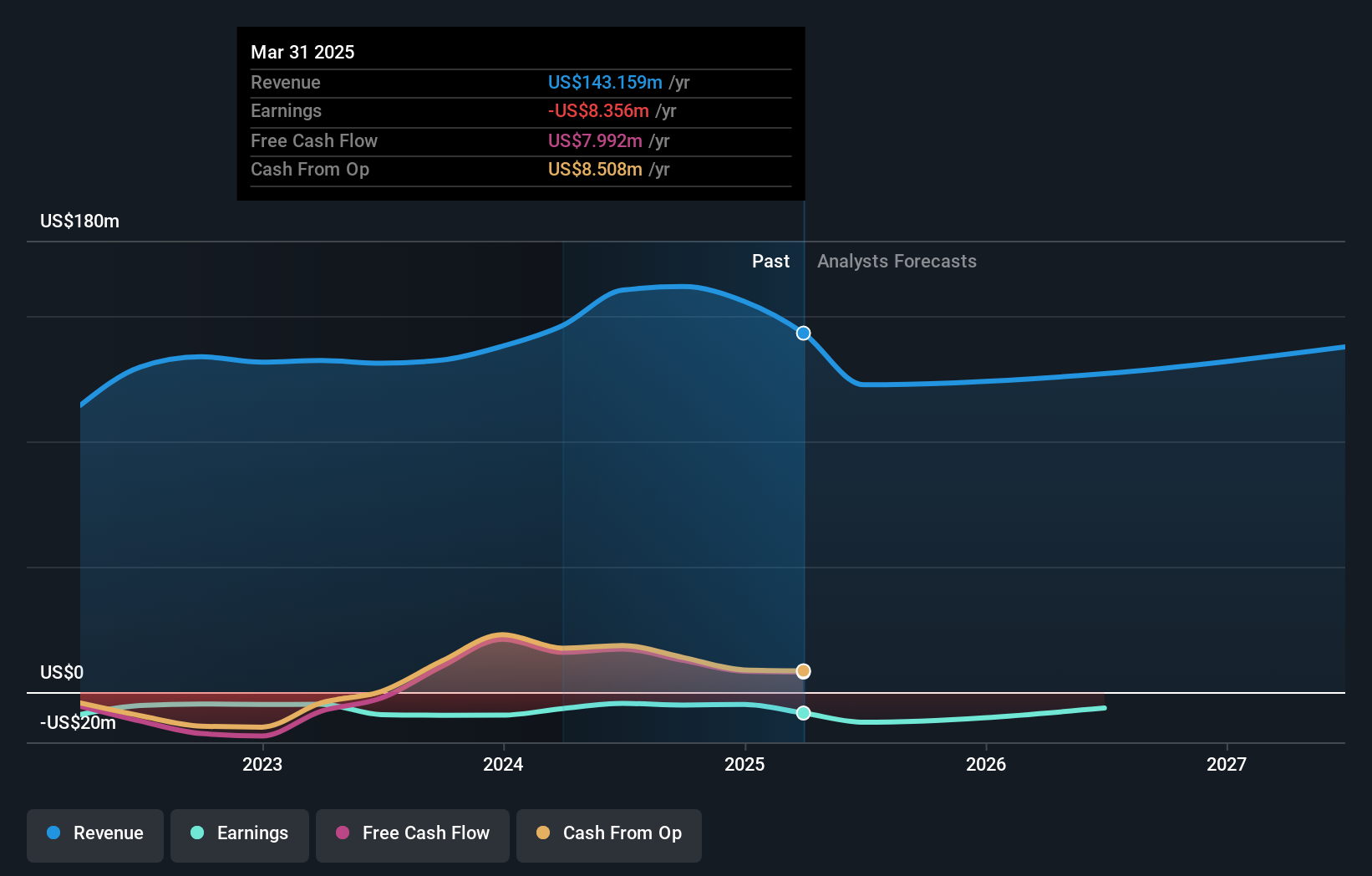
Task: Click the Revenue row label in tooltip
Action: pyautogui.click(x=286, y=83)
